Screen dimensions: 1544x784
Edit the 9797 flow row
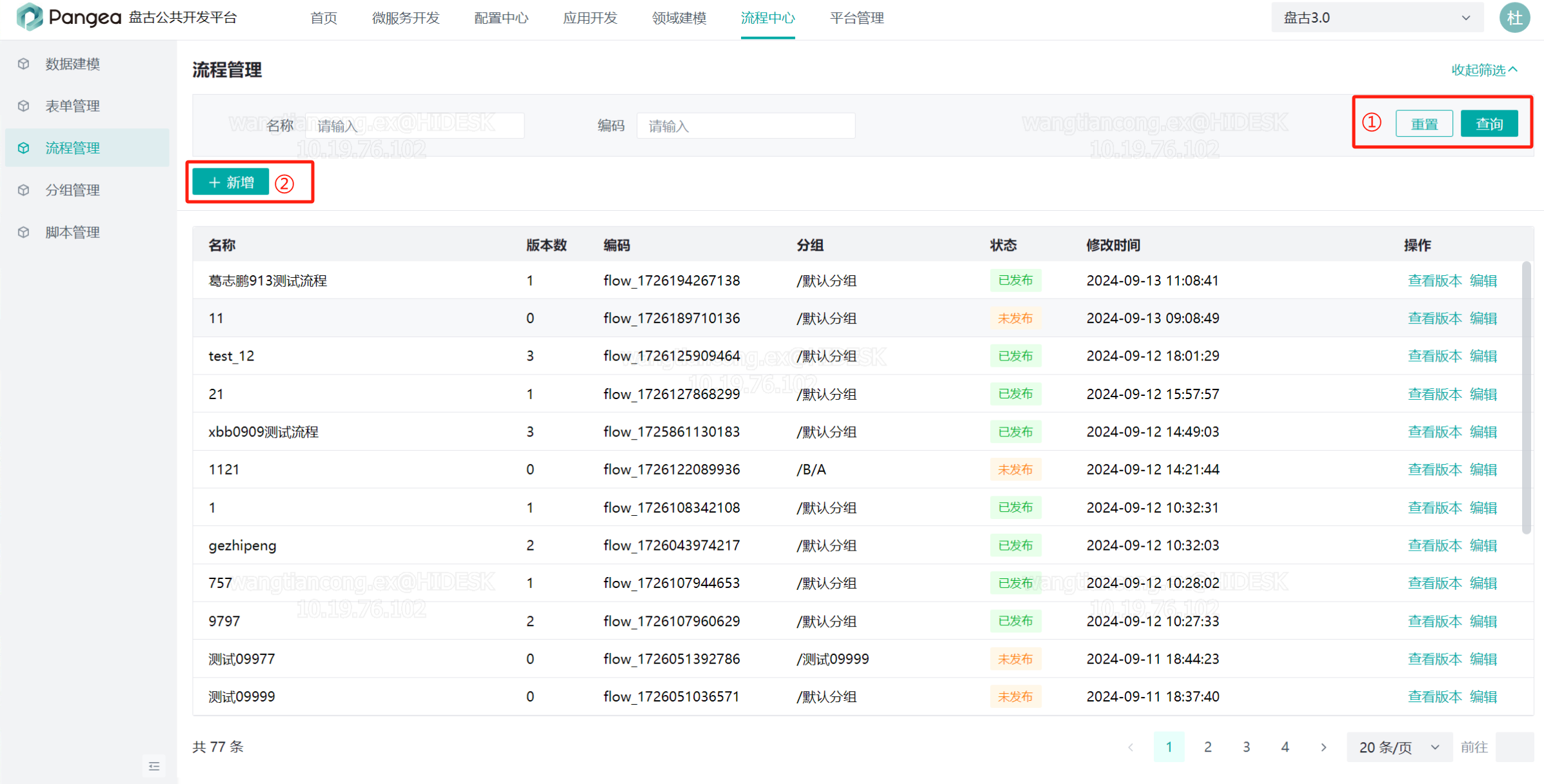tap(1483, 621)
